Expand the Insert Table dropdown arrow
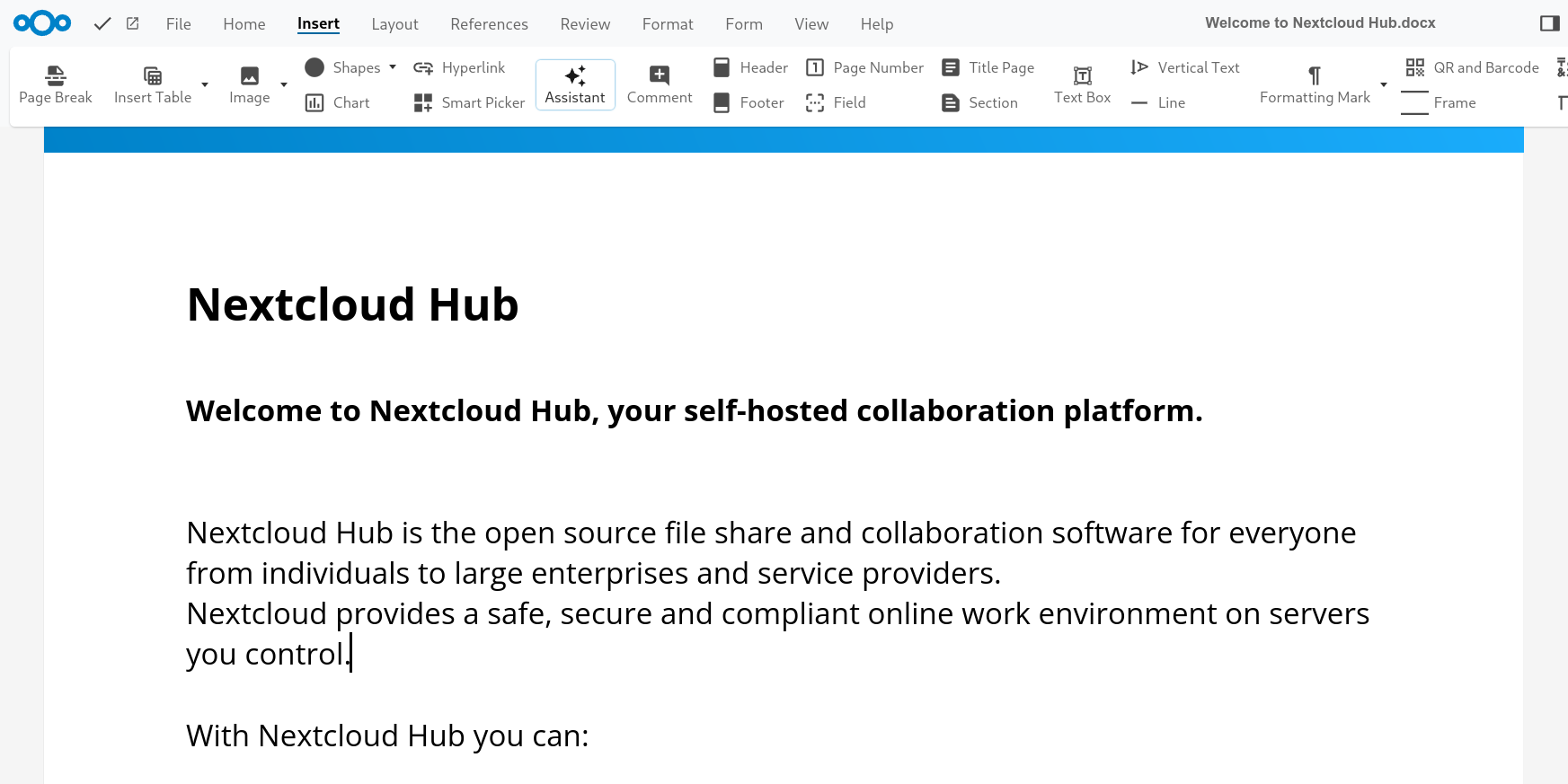Viewport: 1568px width, 784px height. [x=205, y=84]
